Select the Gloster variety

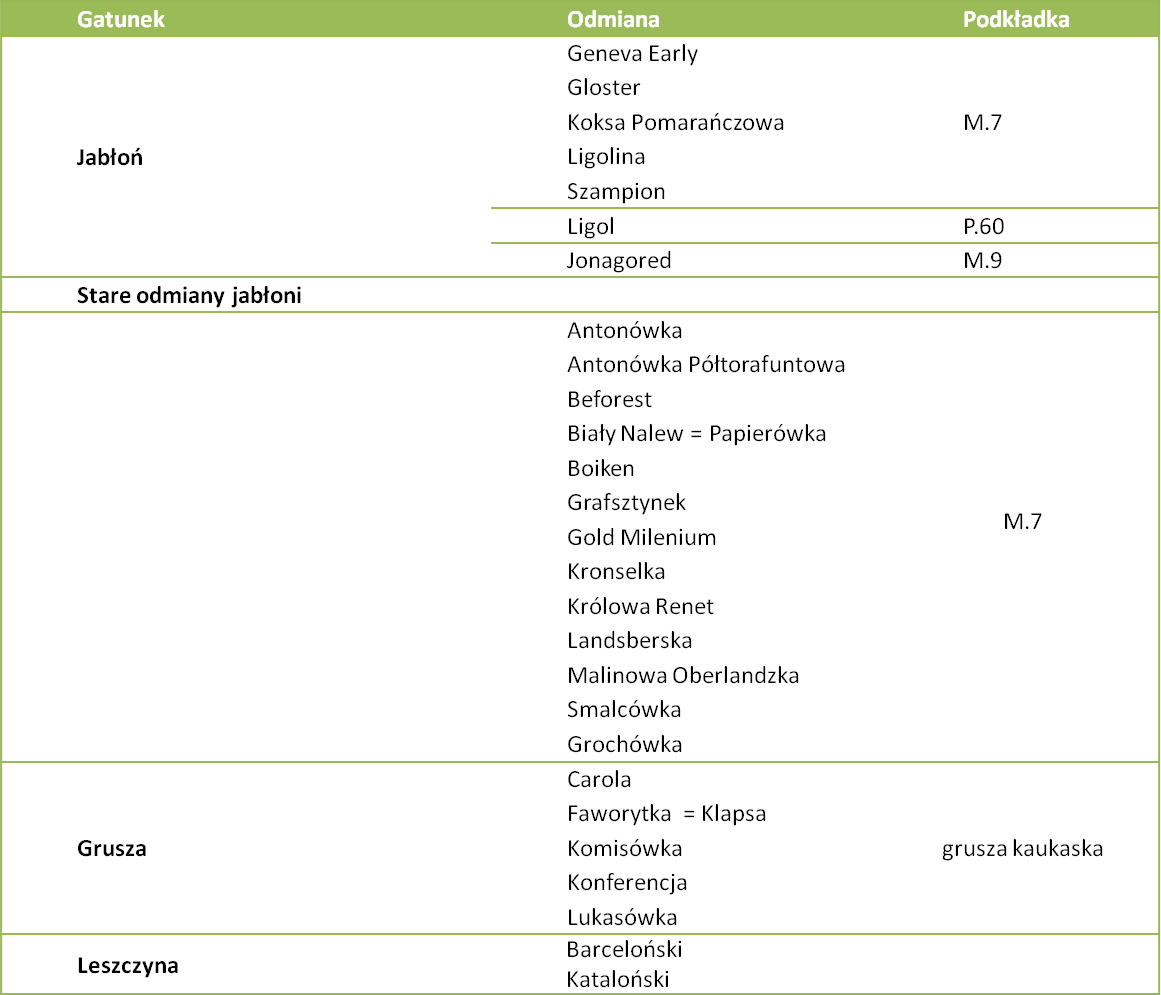603,87
